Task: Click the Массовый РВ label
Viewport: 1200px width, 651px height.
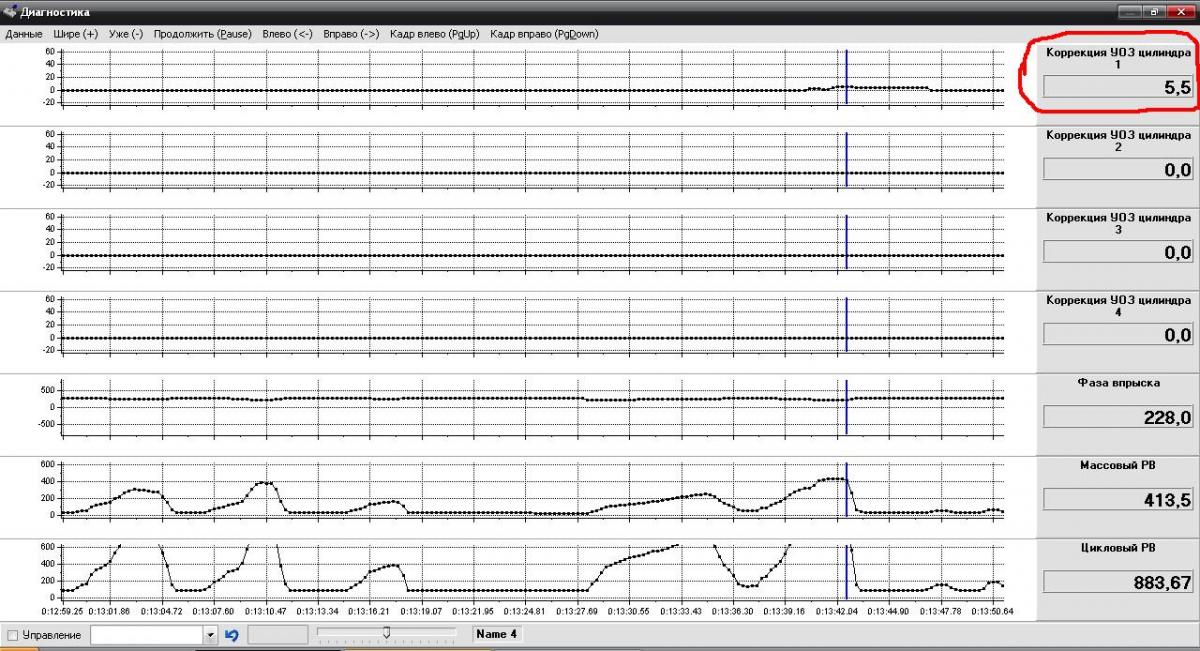Action: (1118, 465)
